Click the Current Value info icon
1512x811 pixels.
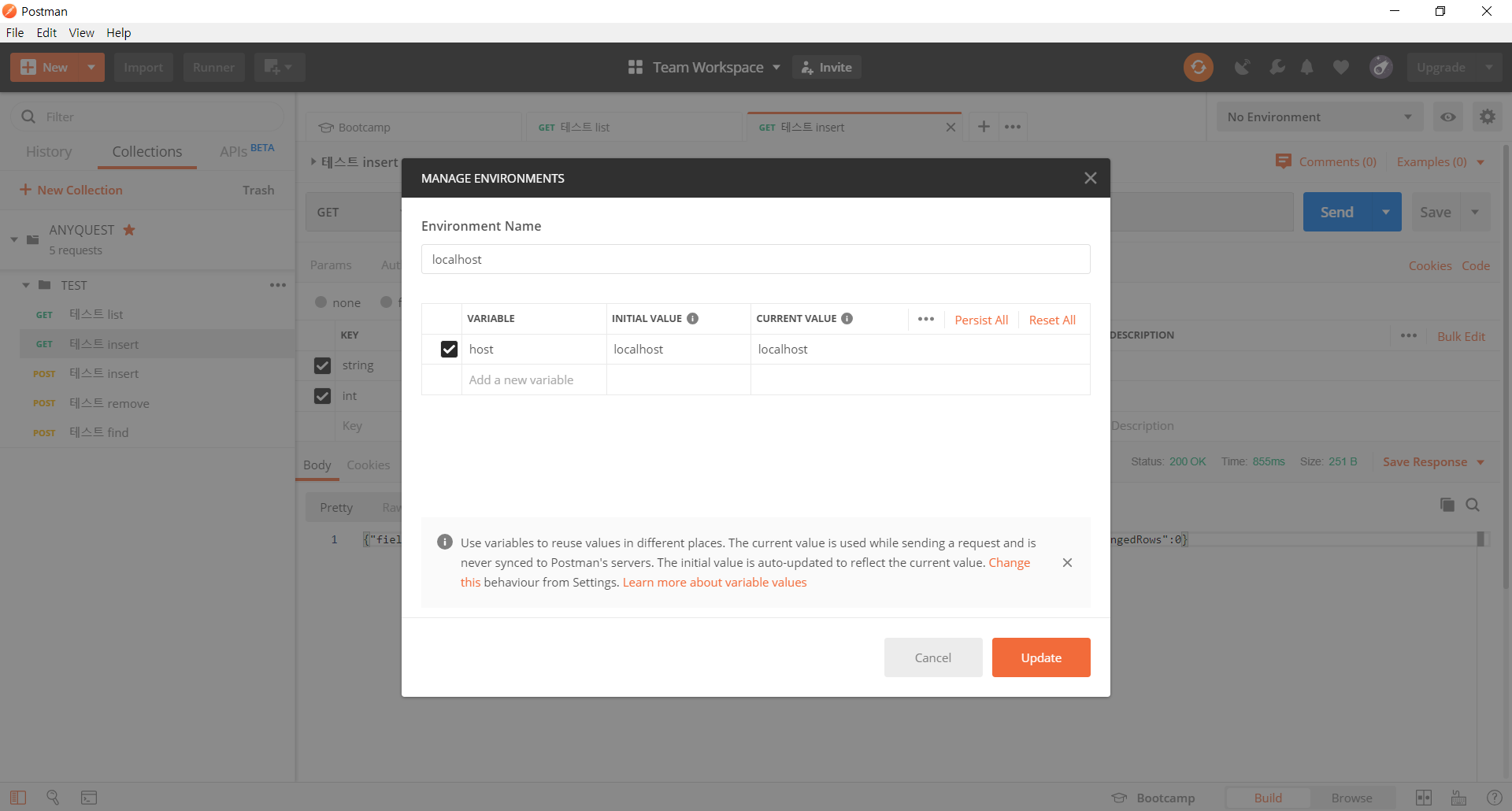point(847,318)
